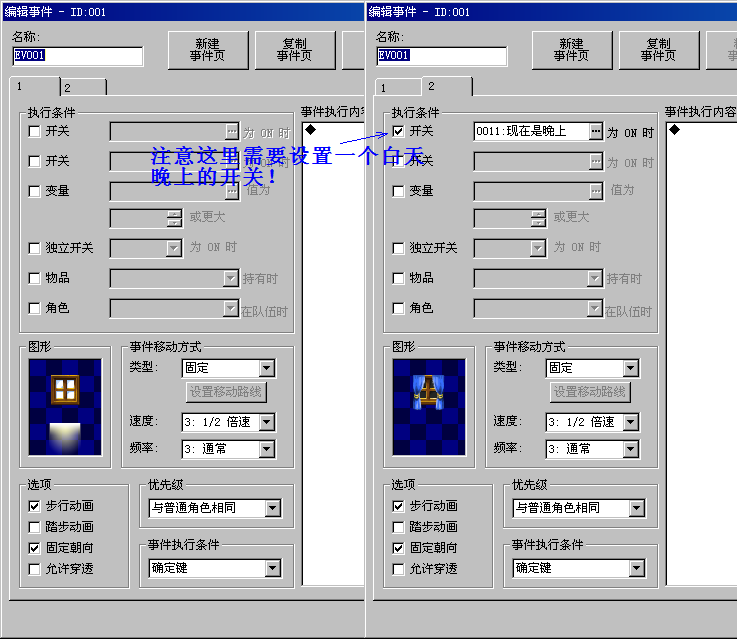Viewport: 737px width, 639px height.
Task: Select event page tab 2 in left window
Action: pos(84,88)
